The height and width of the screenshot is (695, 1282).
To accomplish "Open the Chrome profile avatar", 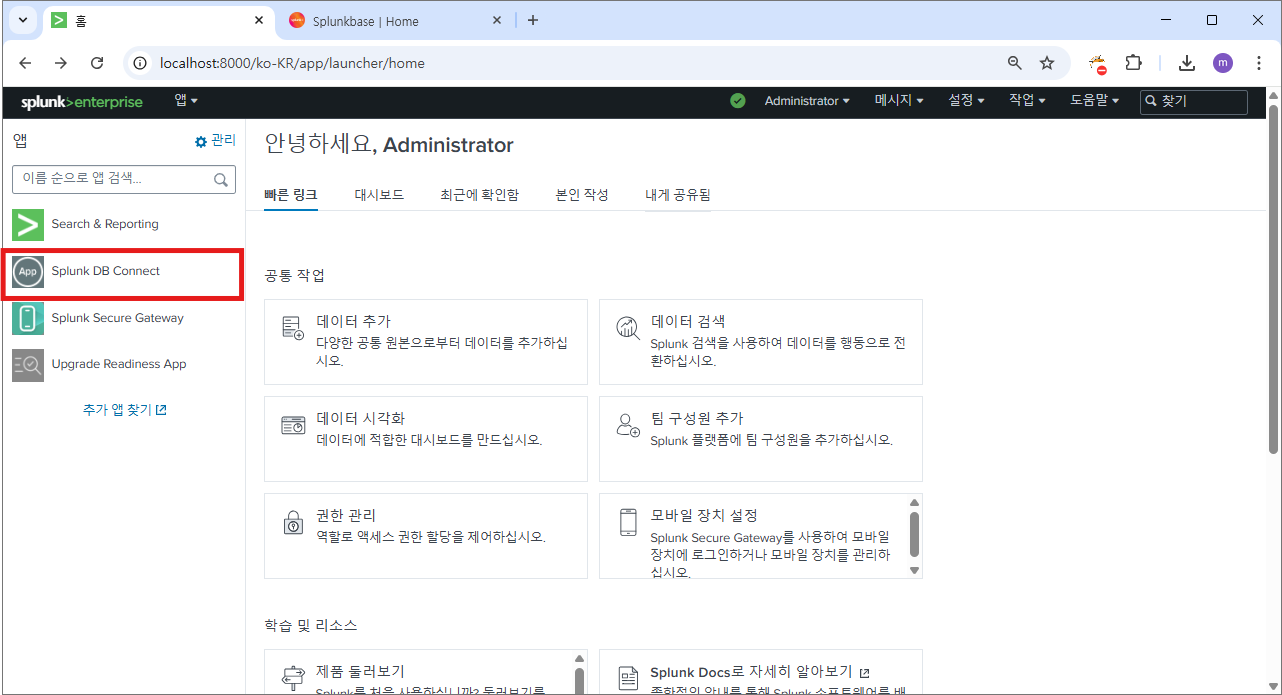I will [1223, 63].
